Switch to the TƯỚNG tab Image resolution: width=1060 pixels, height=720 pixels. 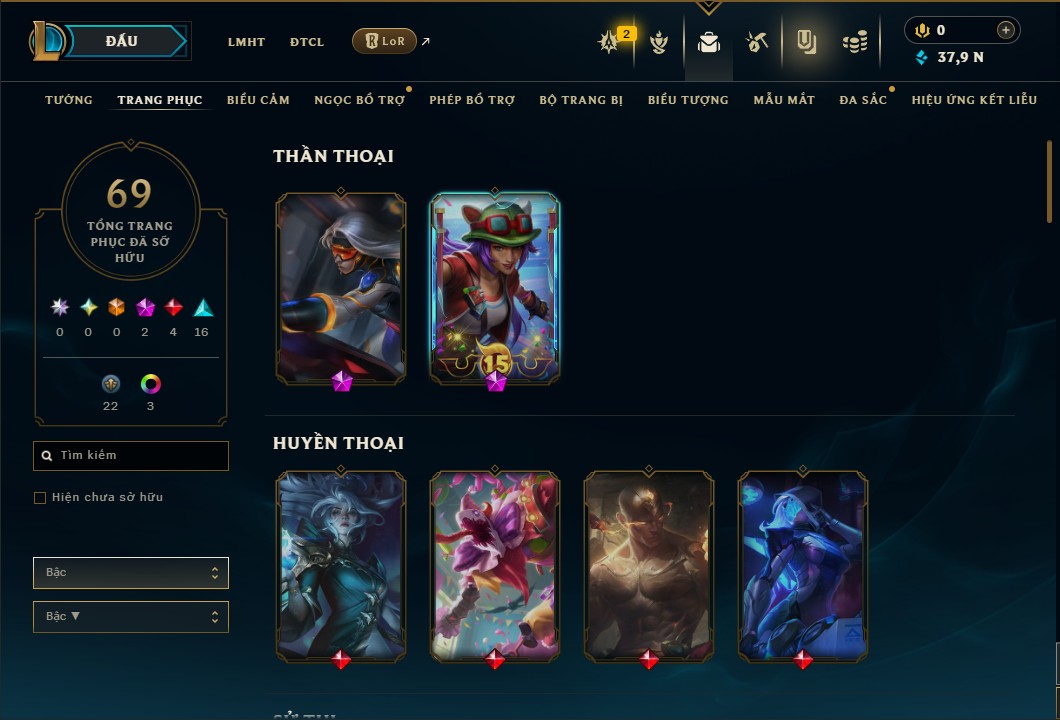pyautogui.click(x=69, y=100)
